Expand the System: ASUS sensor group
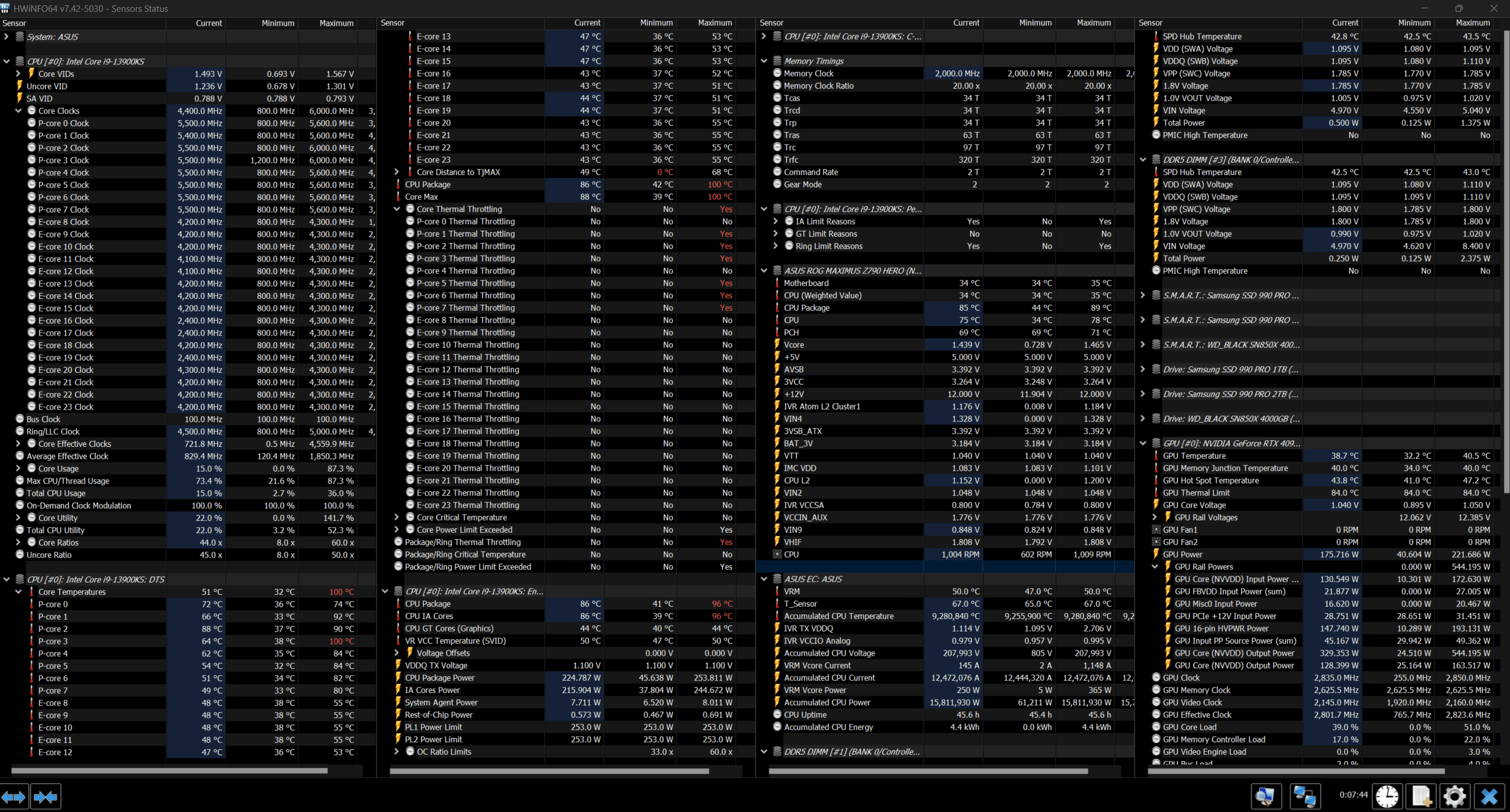1510x812 pixels. point(6,37)
